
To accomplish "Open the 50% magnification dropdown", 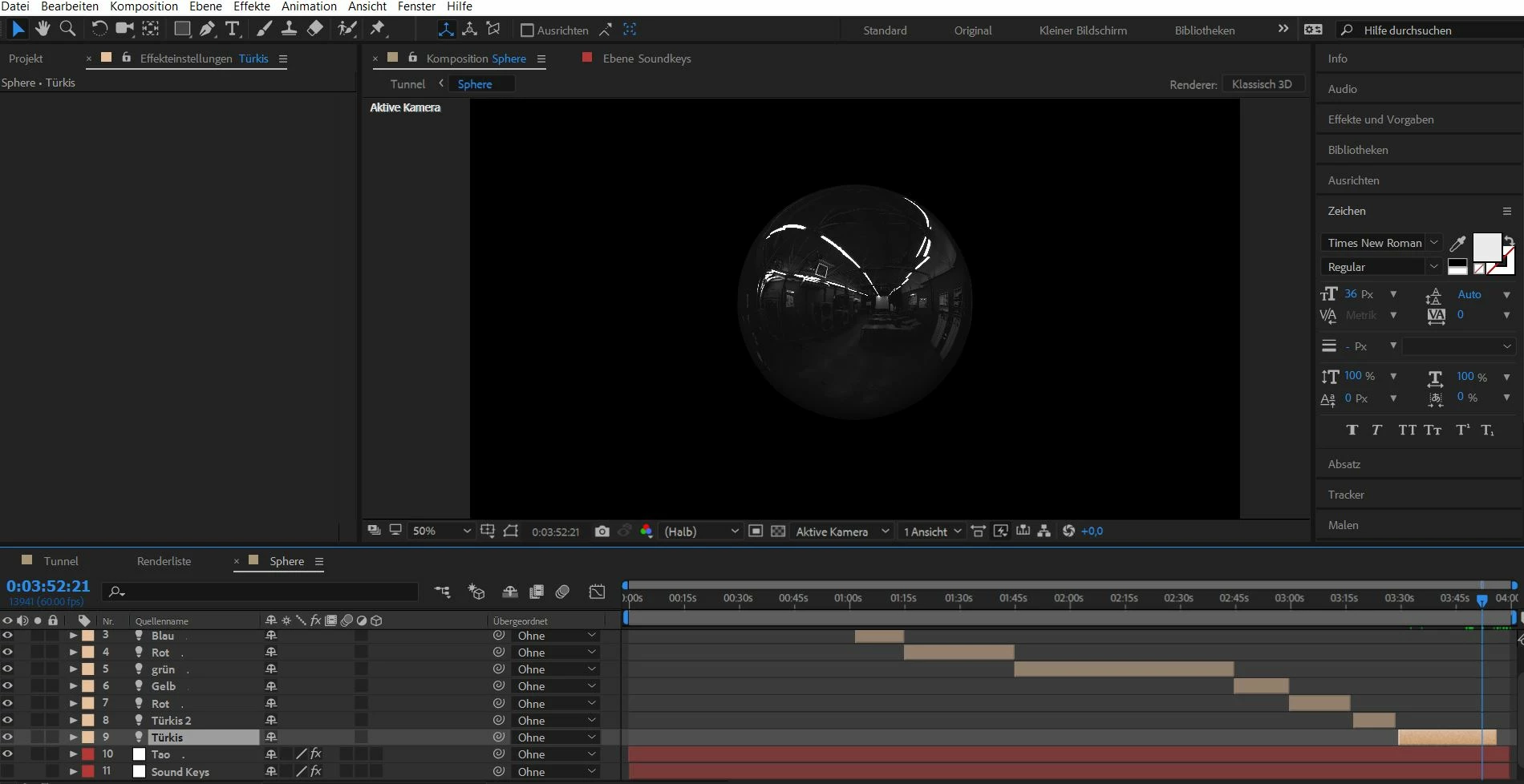I will (441, 531).
